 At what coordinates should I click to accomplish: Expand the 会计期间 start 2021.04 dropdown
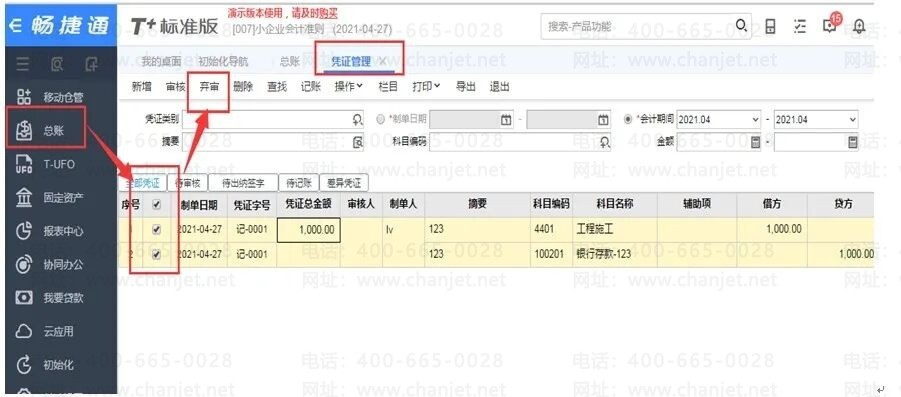(756, 120)
